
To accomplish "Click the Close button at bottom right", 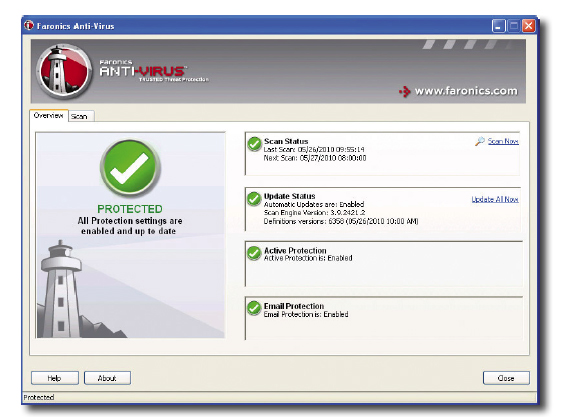I will pyautogui.click(x=506, y=378).
